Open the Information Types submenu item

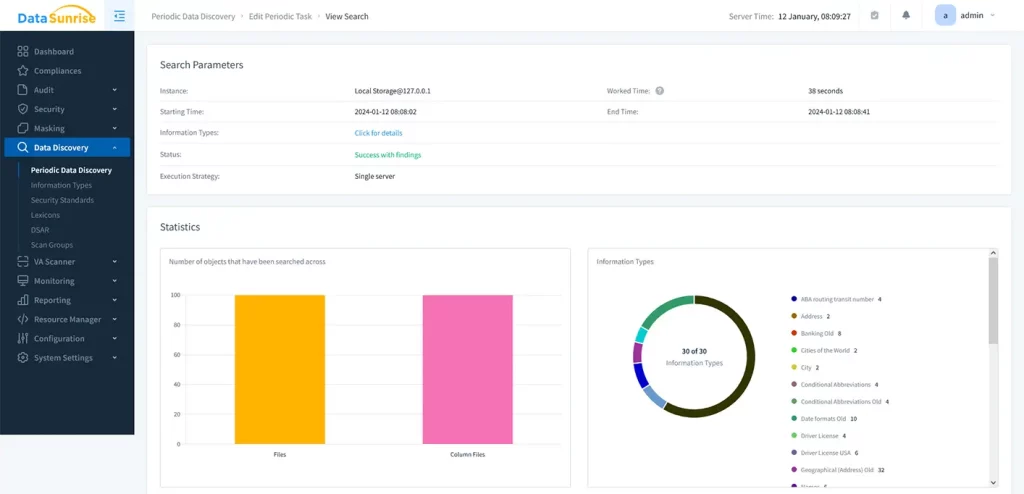click(x=61, y=185)
